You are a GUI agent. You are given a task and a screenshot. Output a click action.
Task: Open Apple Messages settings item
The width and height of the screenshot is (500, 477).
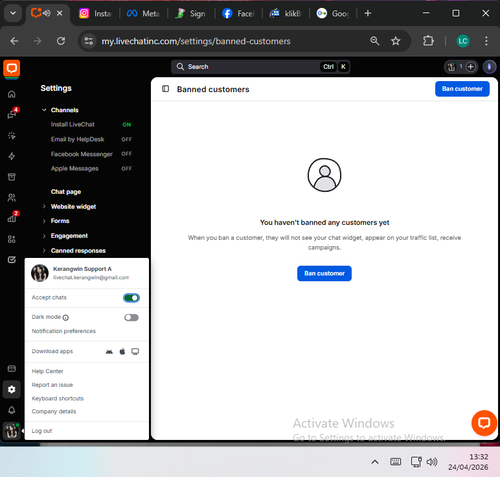(x=75, y=169)
